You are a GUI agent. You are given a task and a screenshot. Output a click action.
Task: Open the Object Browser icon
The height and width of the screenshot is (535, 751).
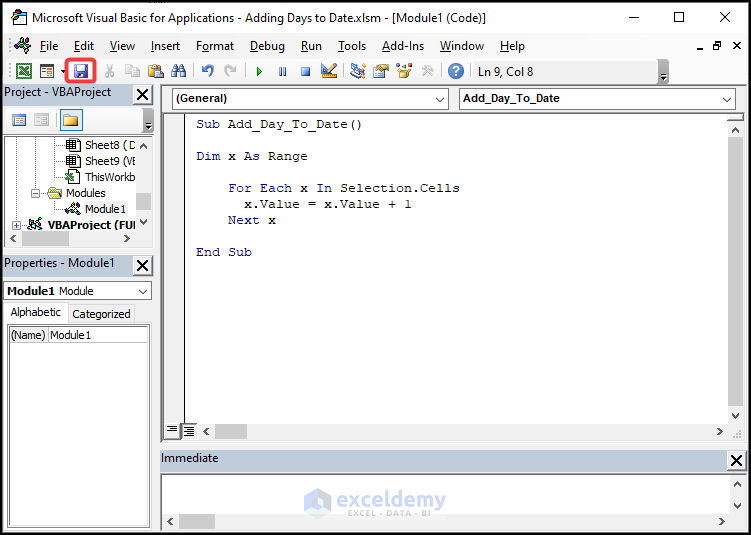[404, 72]
